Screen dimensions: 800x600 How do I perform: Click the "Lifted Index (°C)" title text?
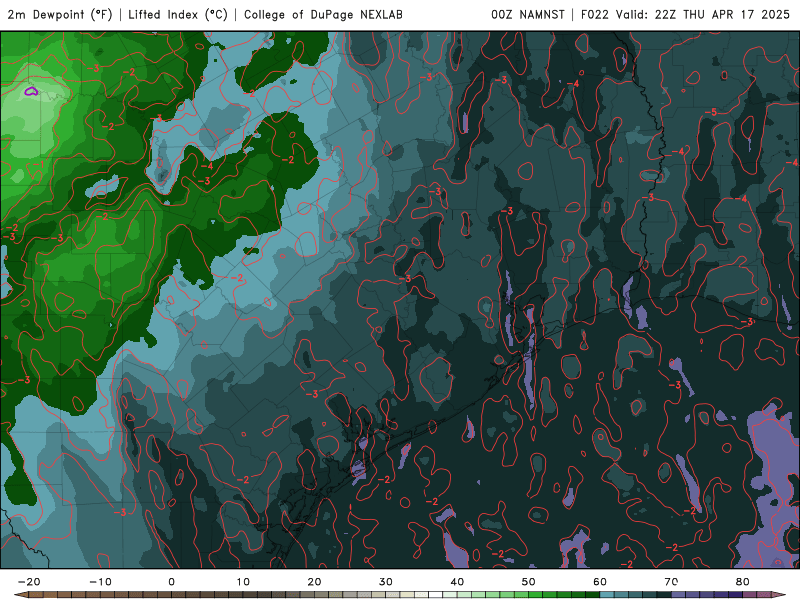(178, 14)
